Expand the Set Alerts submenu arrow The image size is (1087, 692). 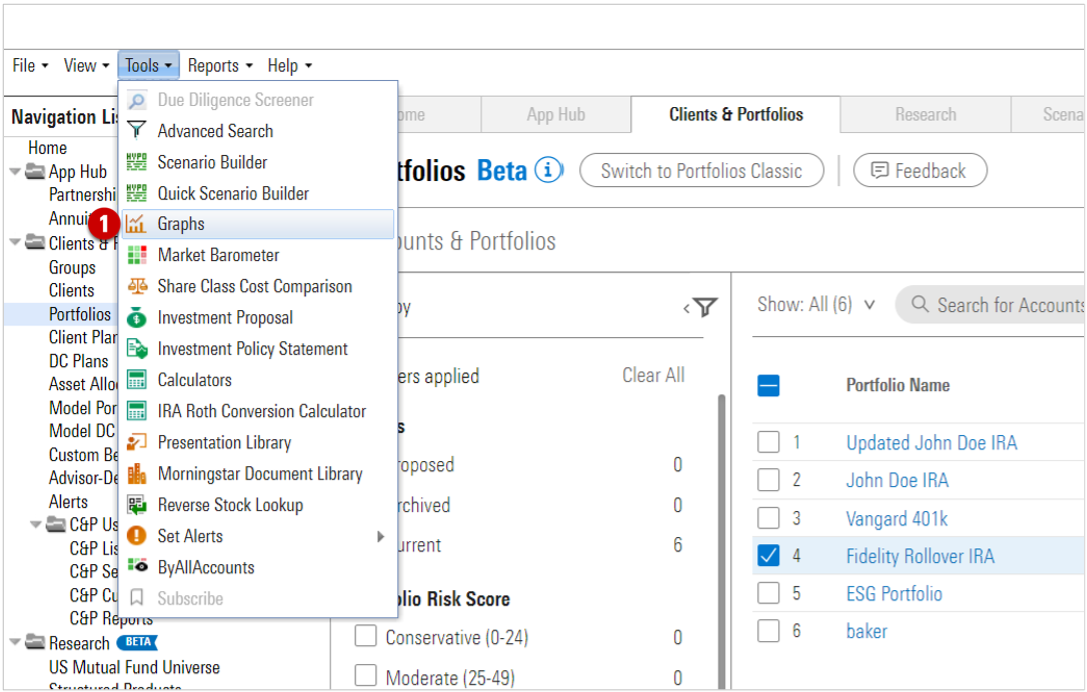(x=380, y=536)
